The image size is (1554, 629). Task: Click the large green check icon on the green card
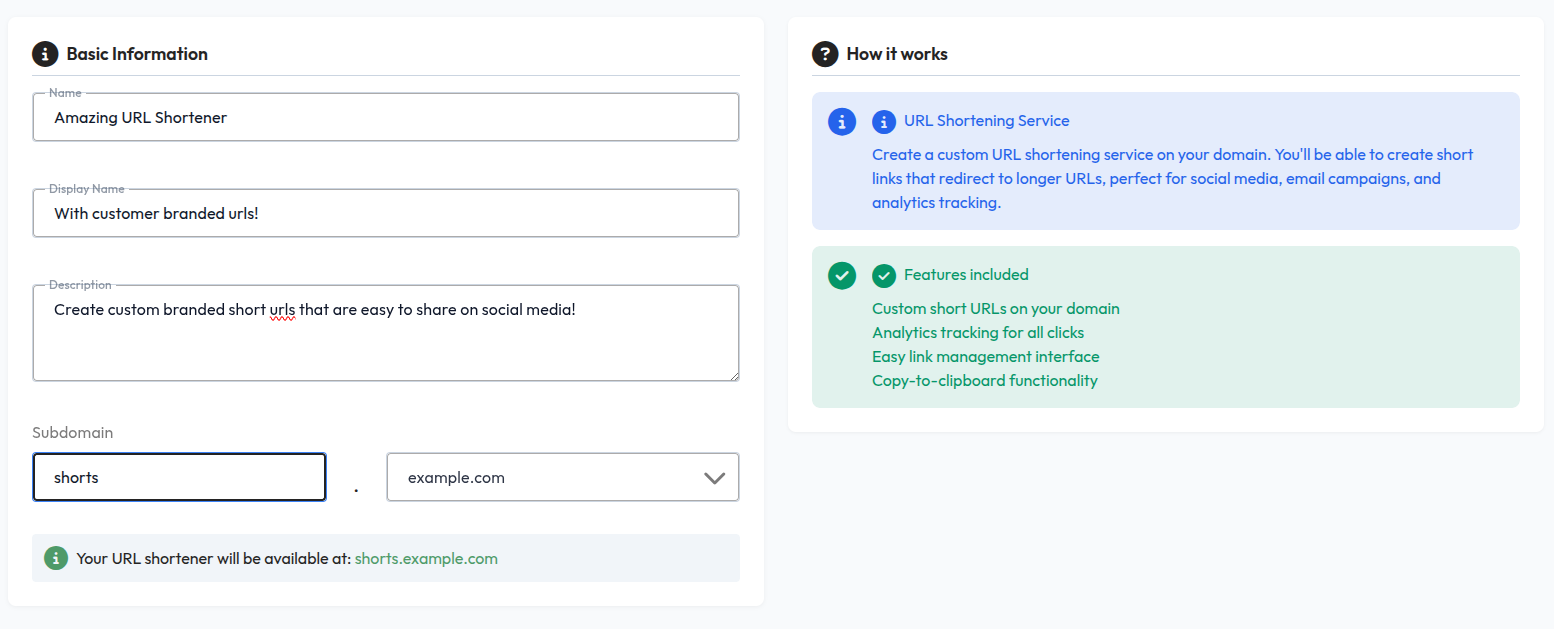pyautogui.click(x=841, y=275)
